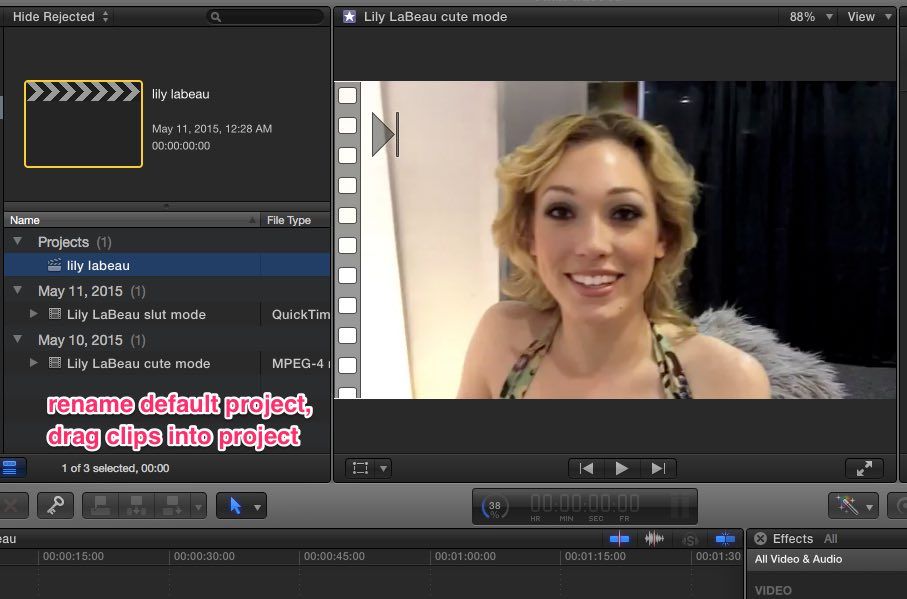
Task: Open the Keyword Editor key icon
Action: (55, 505)
